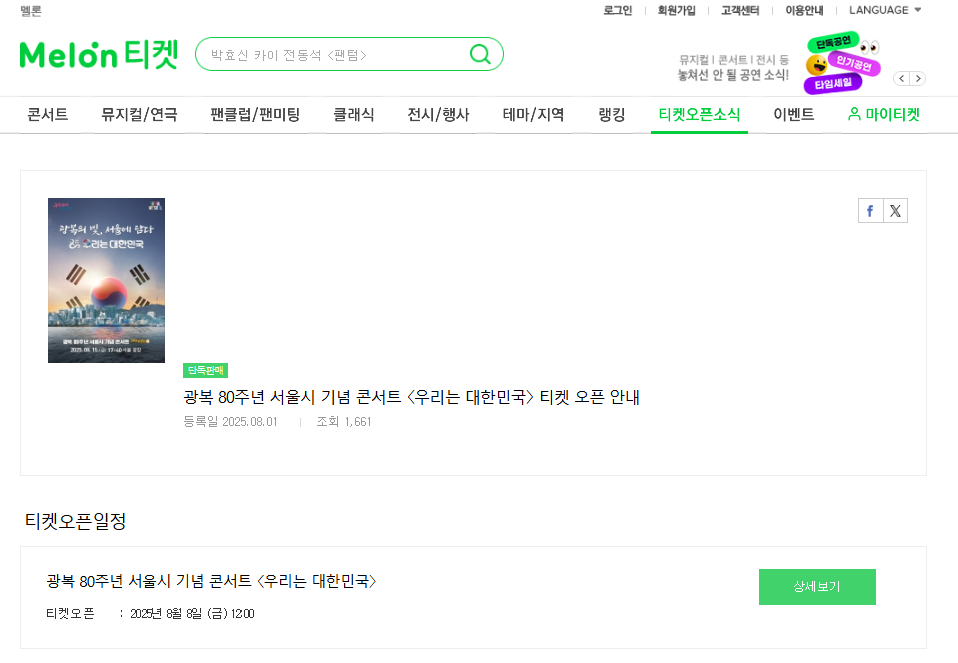Viewport: 958px width, 663px height.
Task: Click the 회원가입 link
Action: pyautogui.click(x=677, y=10)
